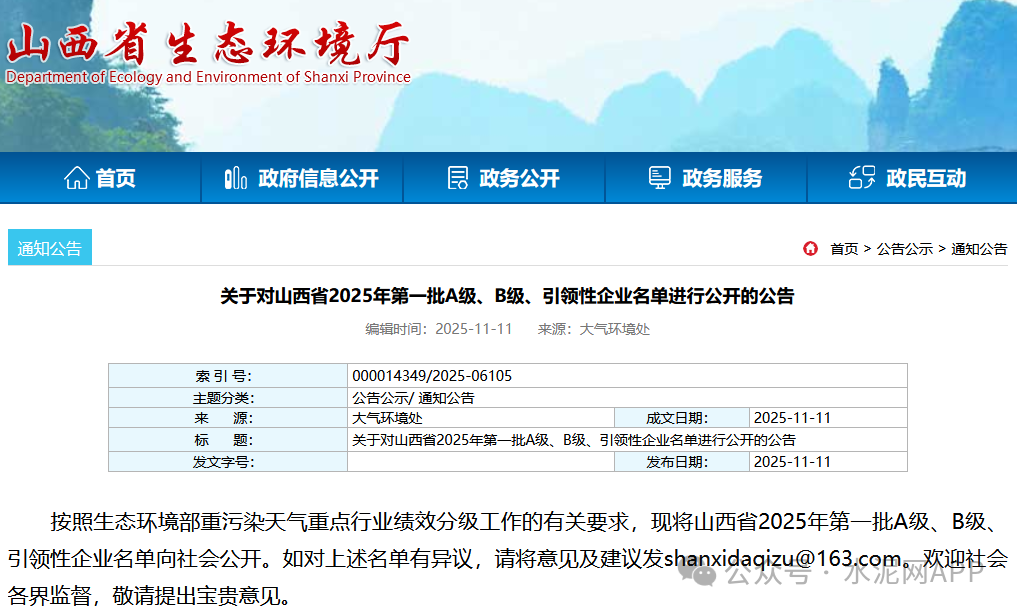Click the 山西省生态环境厅 logo in the header
This screenshot has width=1017, height=613.
[208, 52]
